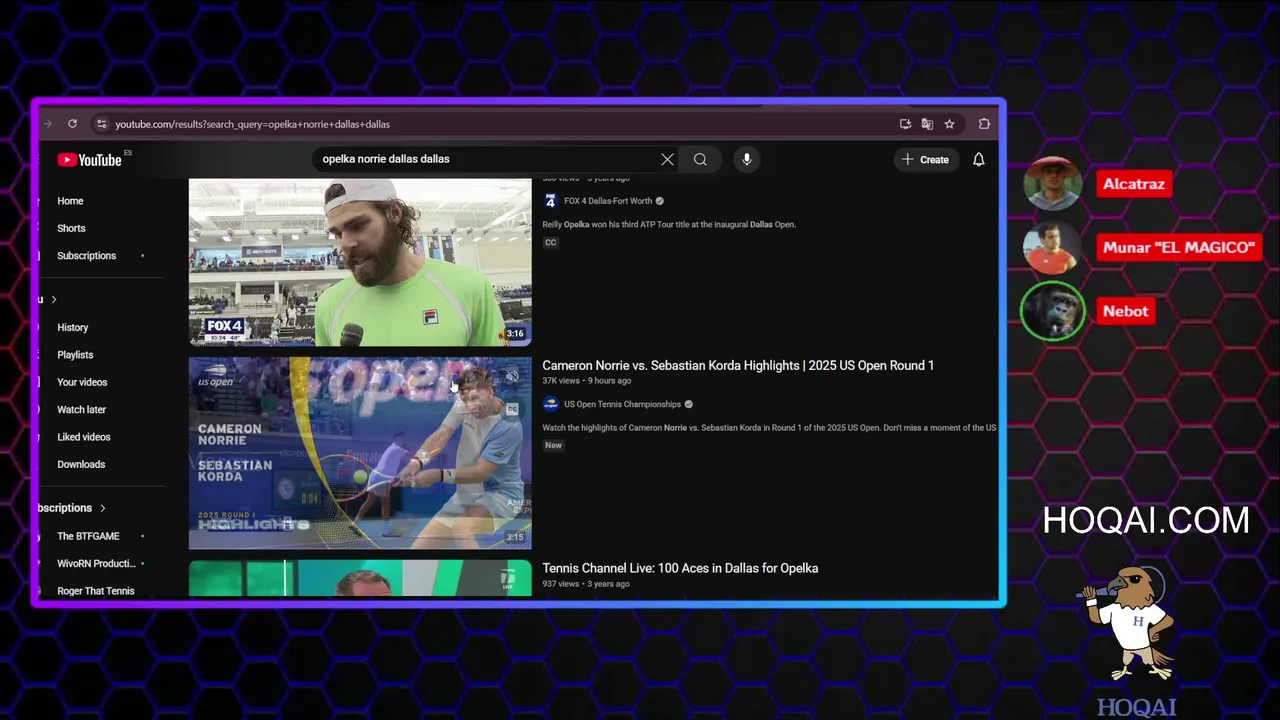Play the Tennis Channel Live thumbnail
Viewport: 1280px width, 720px height.
(360, 578)
